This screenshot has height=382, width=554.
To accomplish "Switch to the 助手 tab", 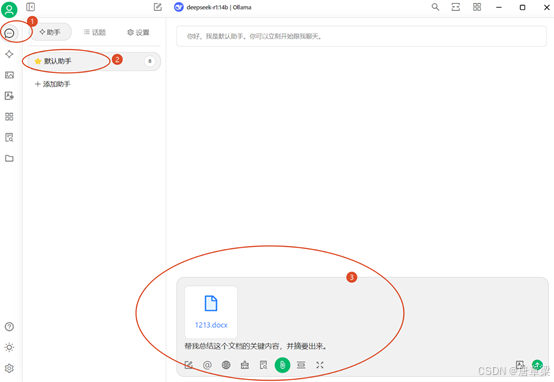I will click(x=50, y=32).
